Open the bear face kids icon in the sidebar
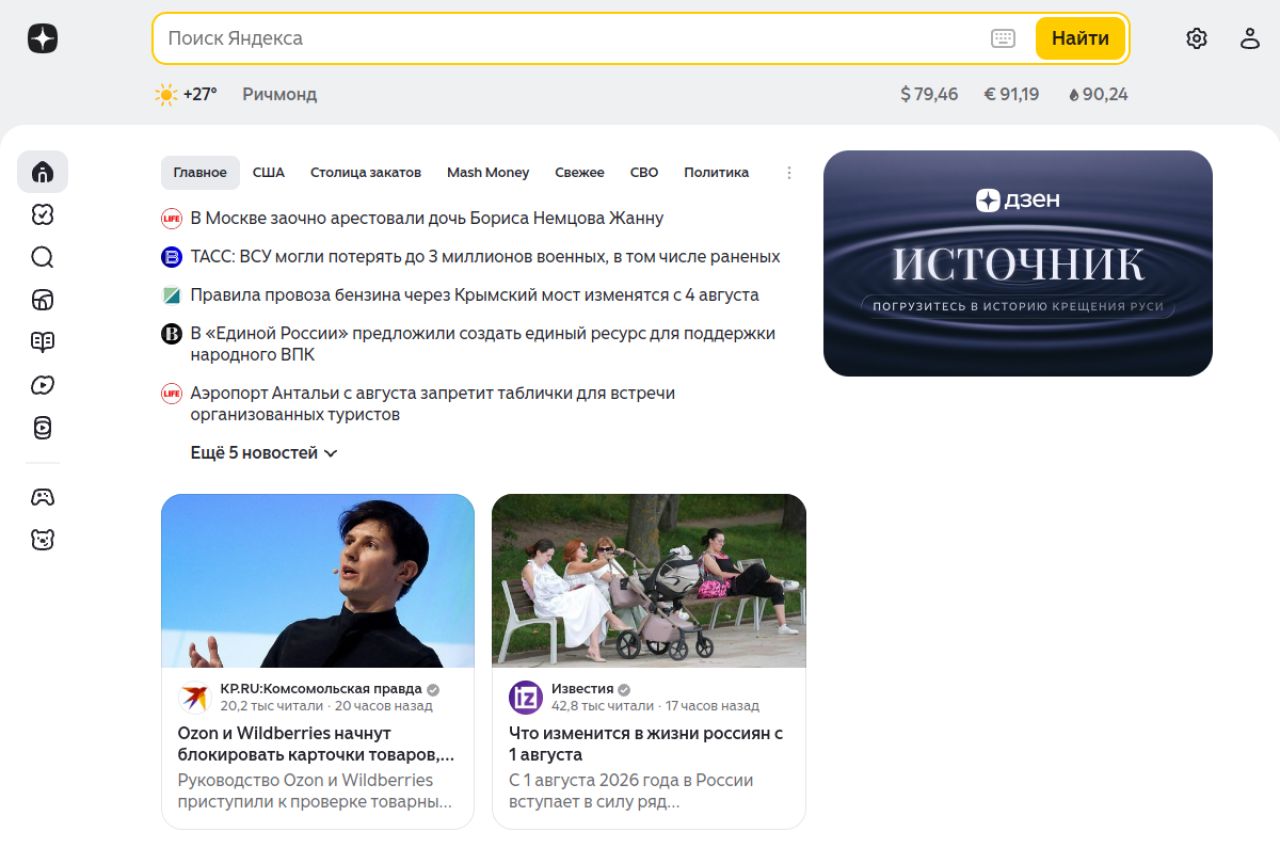 click(x=42, y=540)
